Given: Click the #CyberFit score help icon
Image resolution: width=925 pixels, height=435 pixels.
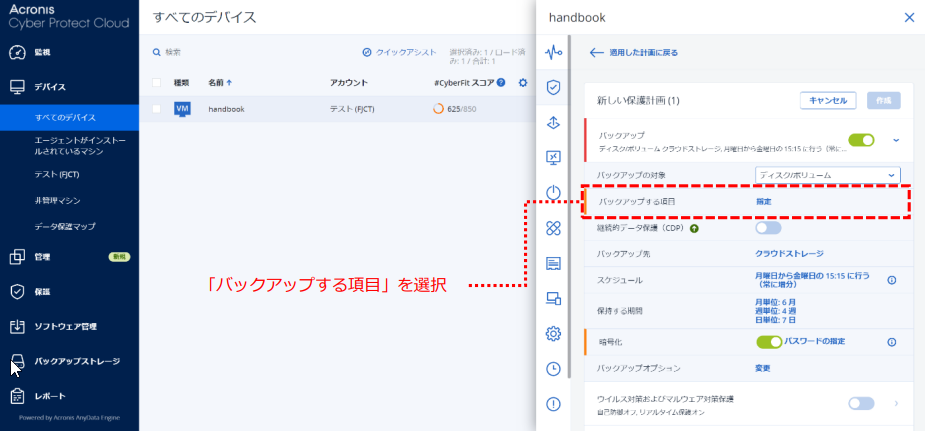Looking at the screenshot, I should [501, 82].
